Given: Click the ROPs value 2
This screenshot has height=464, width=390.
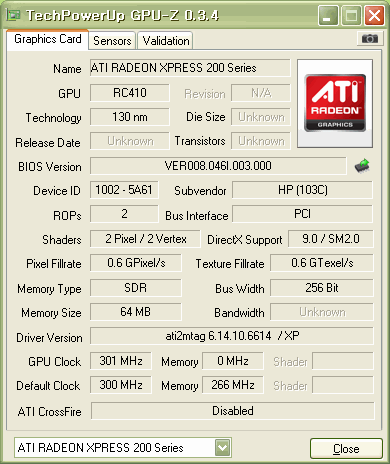Looking at the screenshot, I should (x=124, y=214).
